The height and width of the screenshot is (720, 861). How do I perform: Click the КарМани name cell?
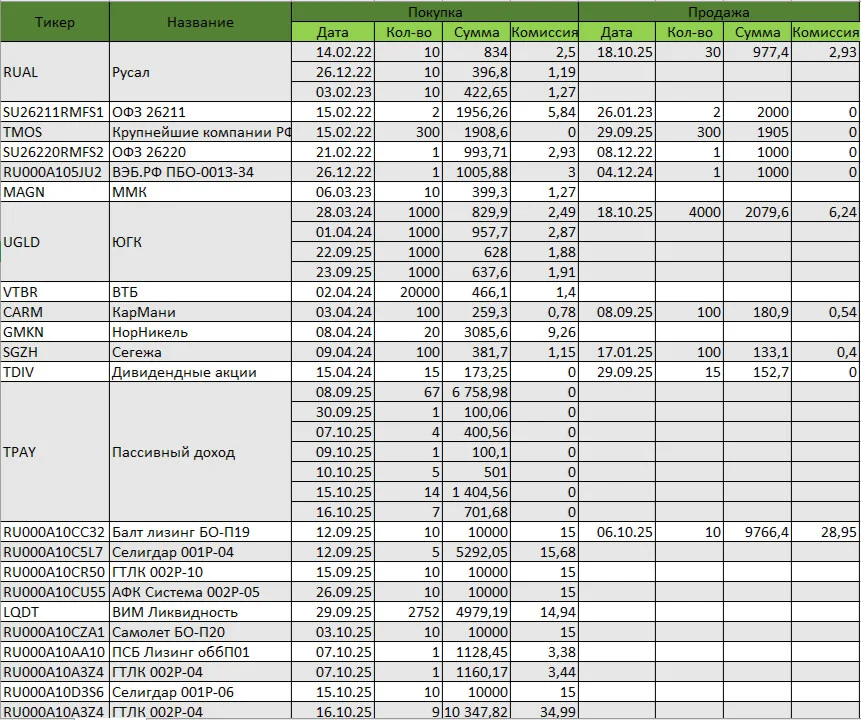[x=200, y=312]
